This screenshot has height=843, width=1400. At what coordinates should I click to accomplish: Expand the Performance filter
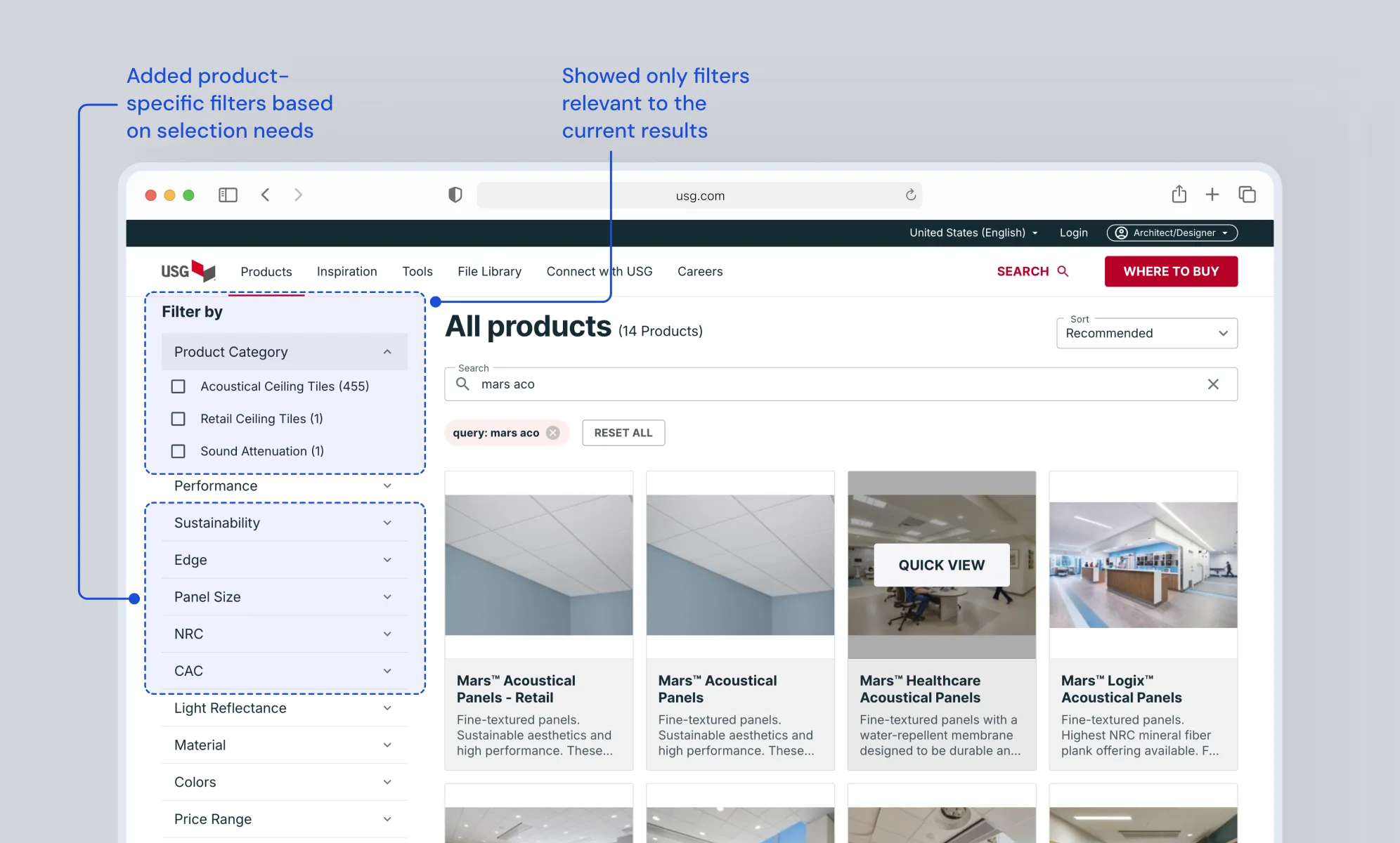tap(284, 486)
